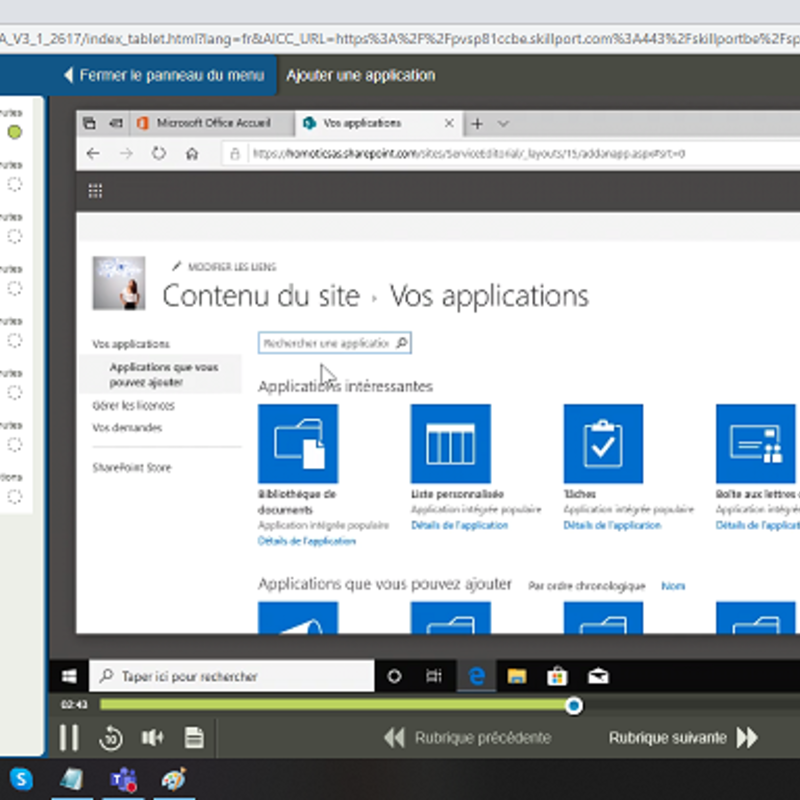Click Taper ici pour rechercher box

click(x=232, y=676)
